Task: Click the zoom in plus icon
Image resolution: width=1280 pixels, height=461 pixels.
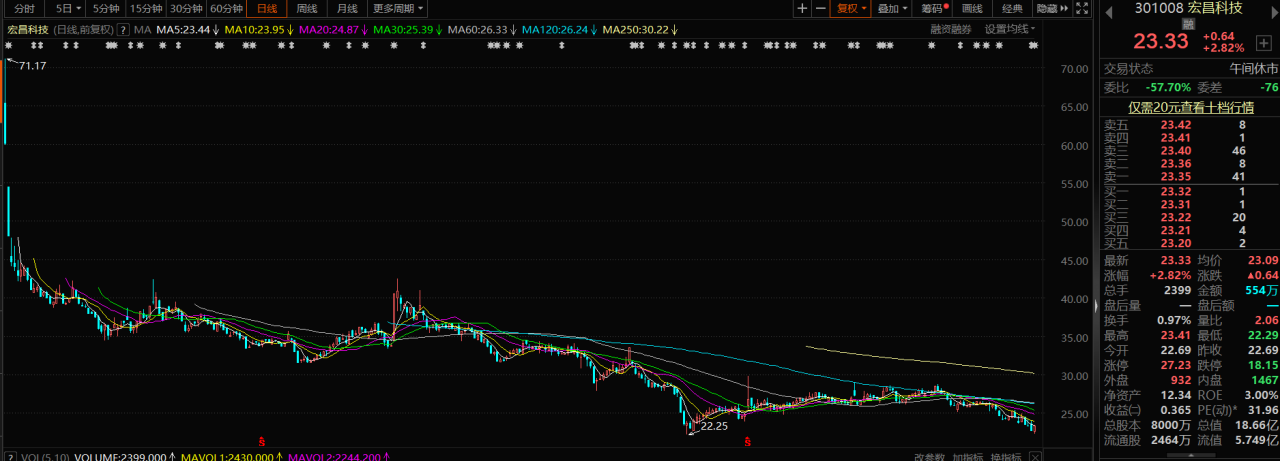Action: pos(802,9)
